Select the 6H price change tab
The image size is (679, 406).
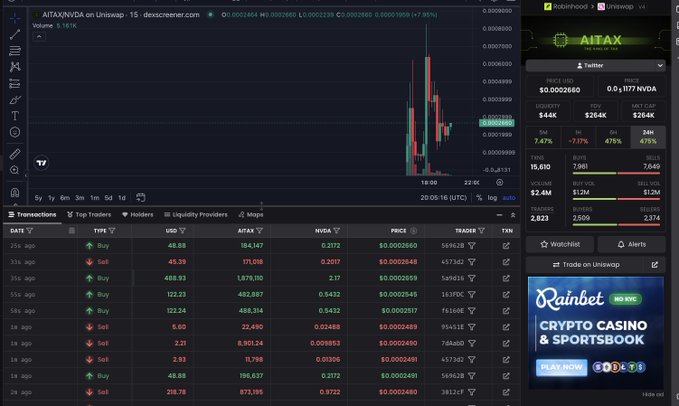click(613, 137)
